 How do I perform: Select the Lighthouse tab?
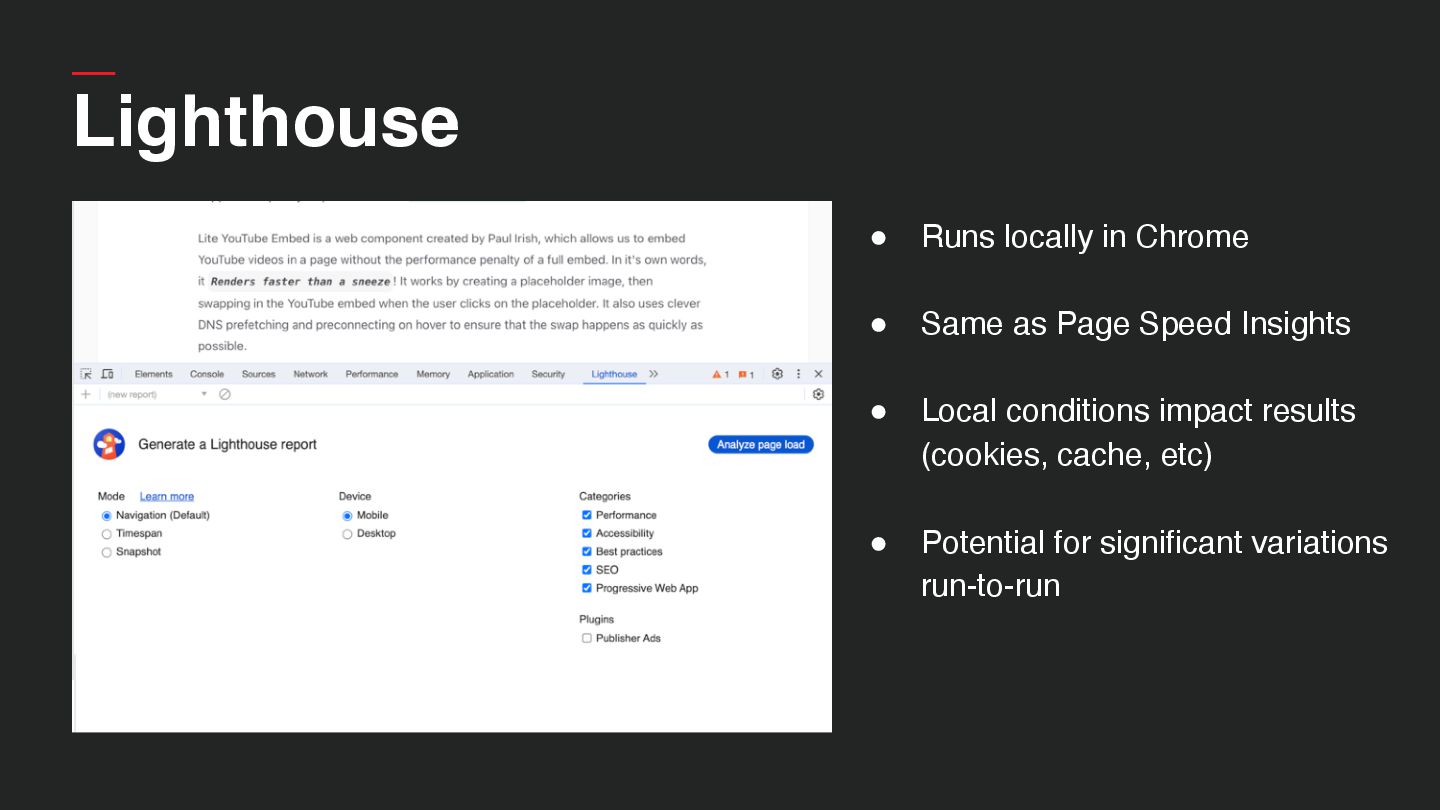pyautogui.click(x=614, y=374)
